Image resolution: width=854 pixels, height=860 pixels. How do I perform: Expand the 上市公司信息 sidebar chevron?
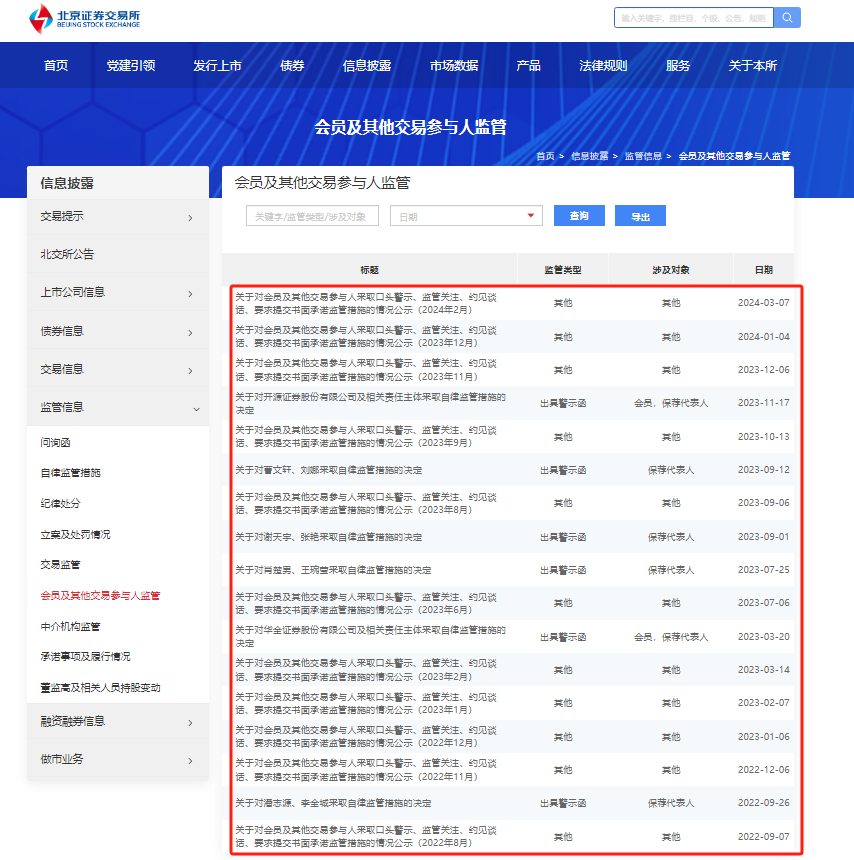pos(190,294)
